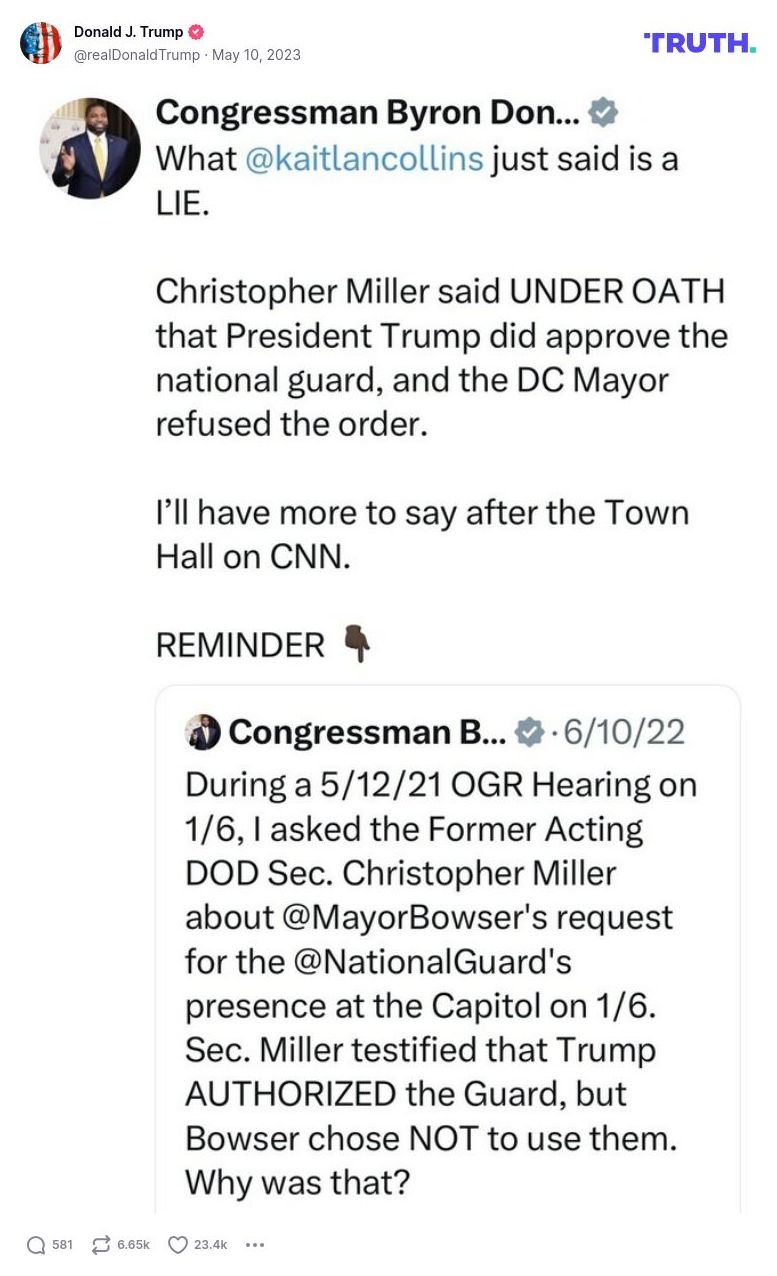Viewport: 777px width, 1276px height.
Task: Select the Donald J. Trump display name
Action: click(128, 32)
